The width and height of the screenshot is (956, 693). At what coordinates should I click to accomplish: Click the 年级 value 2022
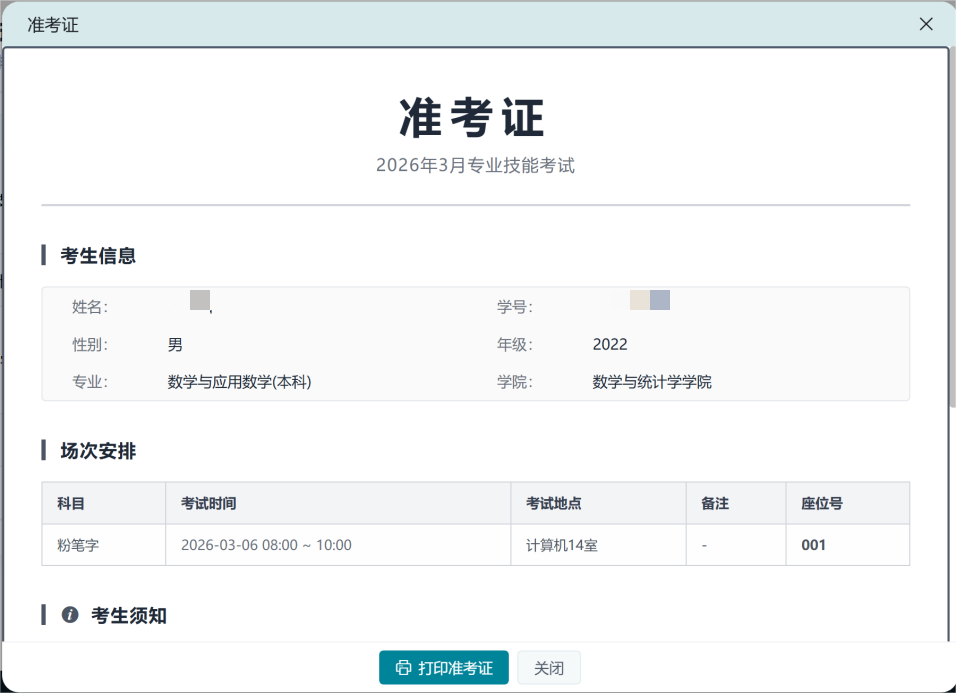[x=610, y=344]
